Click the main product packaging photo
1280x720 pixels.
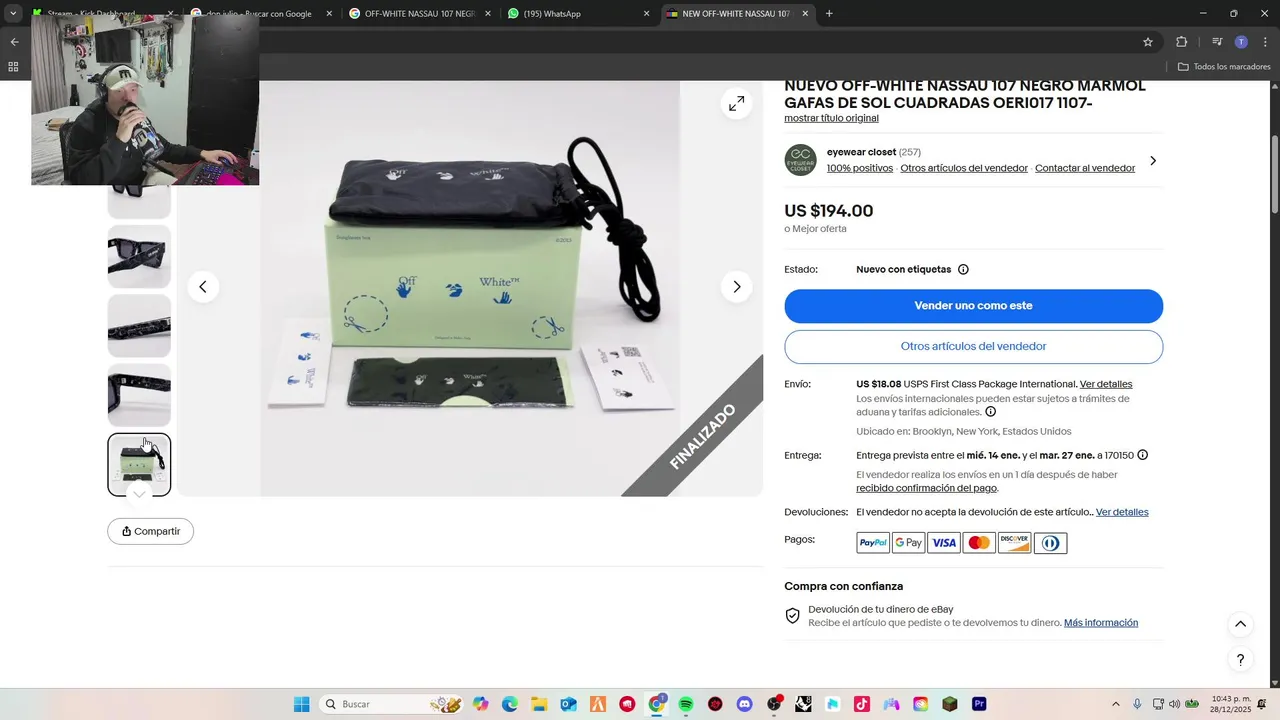pyautogui.click(x=470, y=288)
